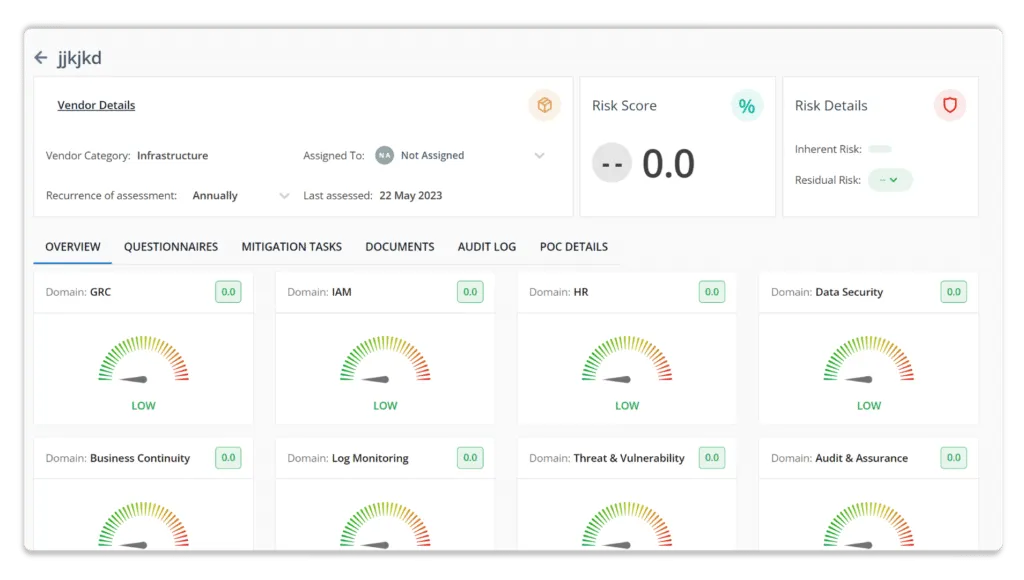Click the 'Domain: Threat & Vulnerability' title

(607, 458)
